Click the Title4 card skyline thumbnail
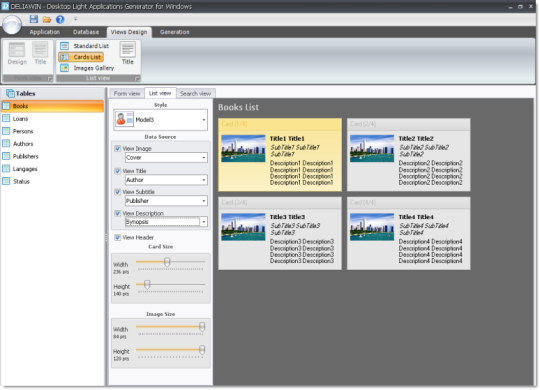The image size is (540, 390). tap(372, 227)
